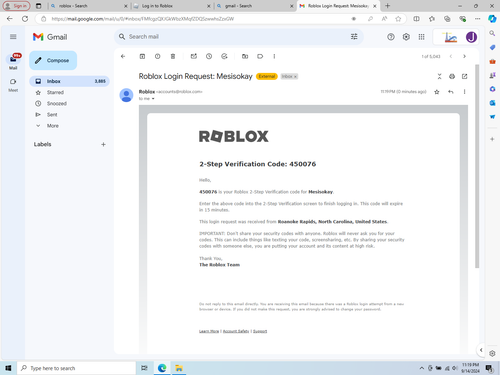Show hidden system tray icons
The height and width of the screenshot is (375, 500).
[422, 368]
